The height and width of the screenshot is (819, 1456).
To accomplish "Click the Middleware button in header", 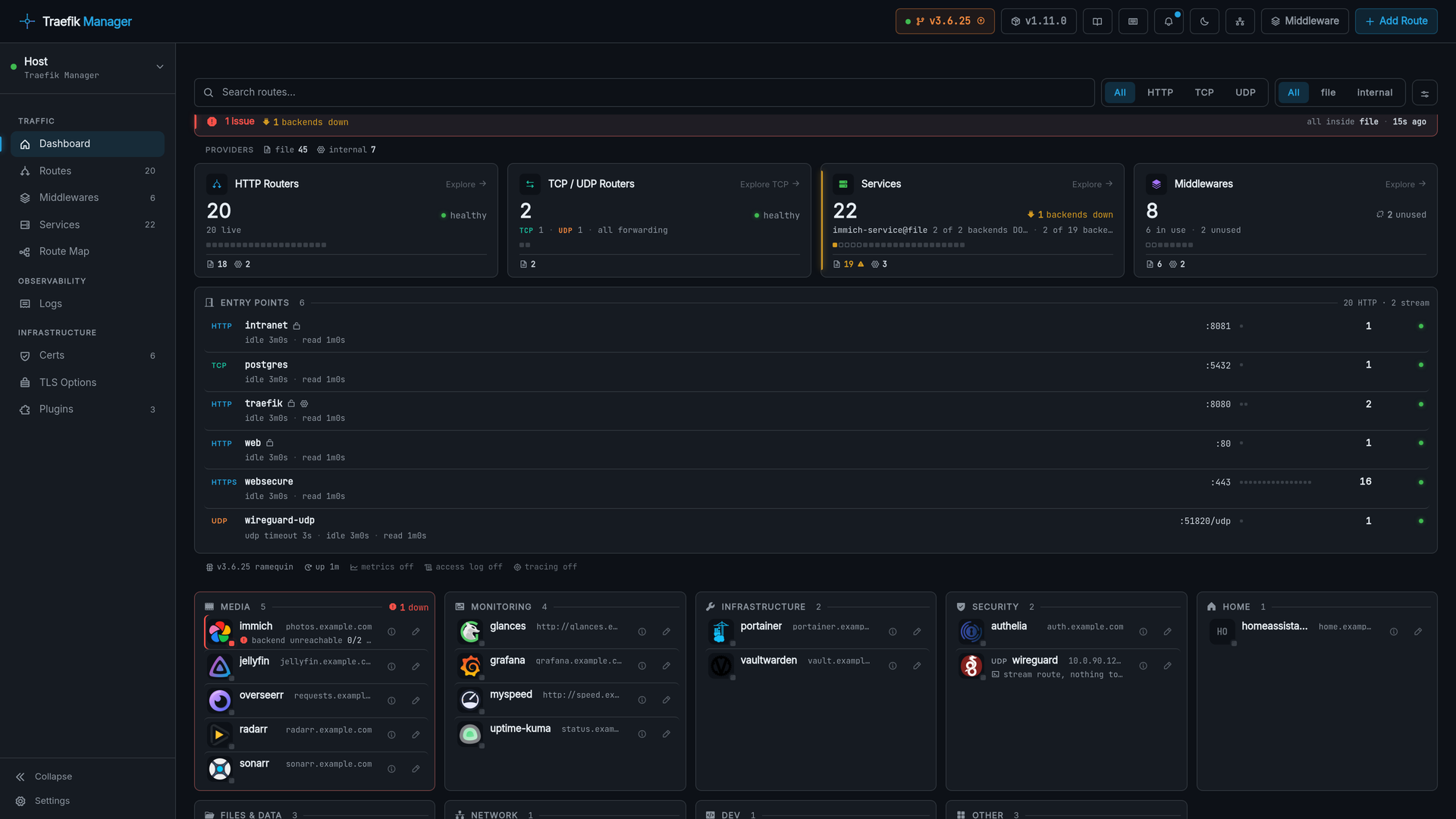I will pyautogui.click(x=1304, y=21).
